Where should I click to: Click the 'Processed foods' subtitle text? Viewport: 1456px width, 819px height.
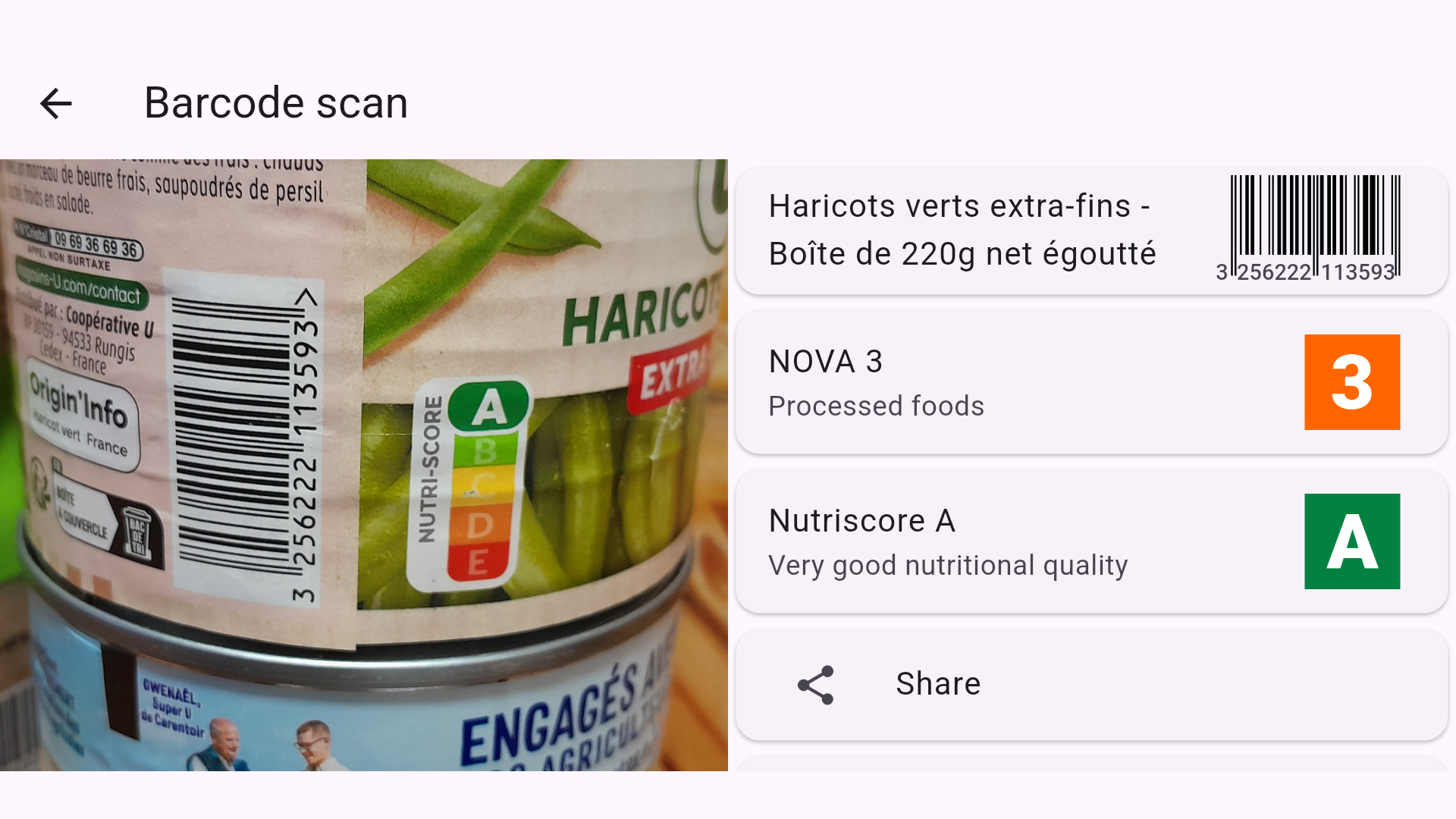click(x=876, y=406)
